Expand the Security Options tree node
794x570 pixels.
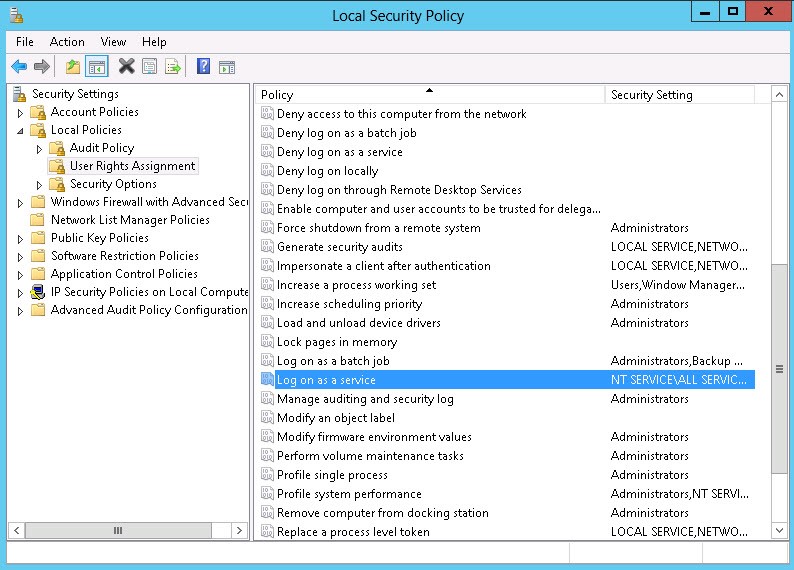coord(39,185)
